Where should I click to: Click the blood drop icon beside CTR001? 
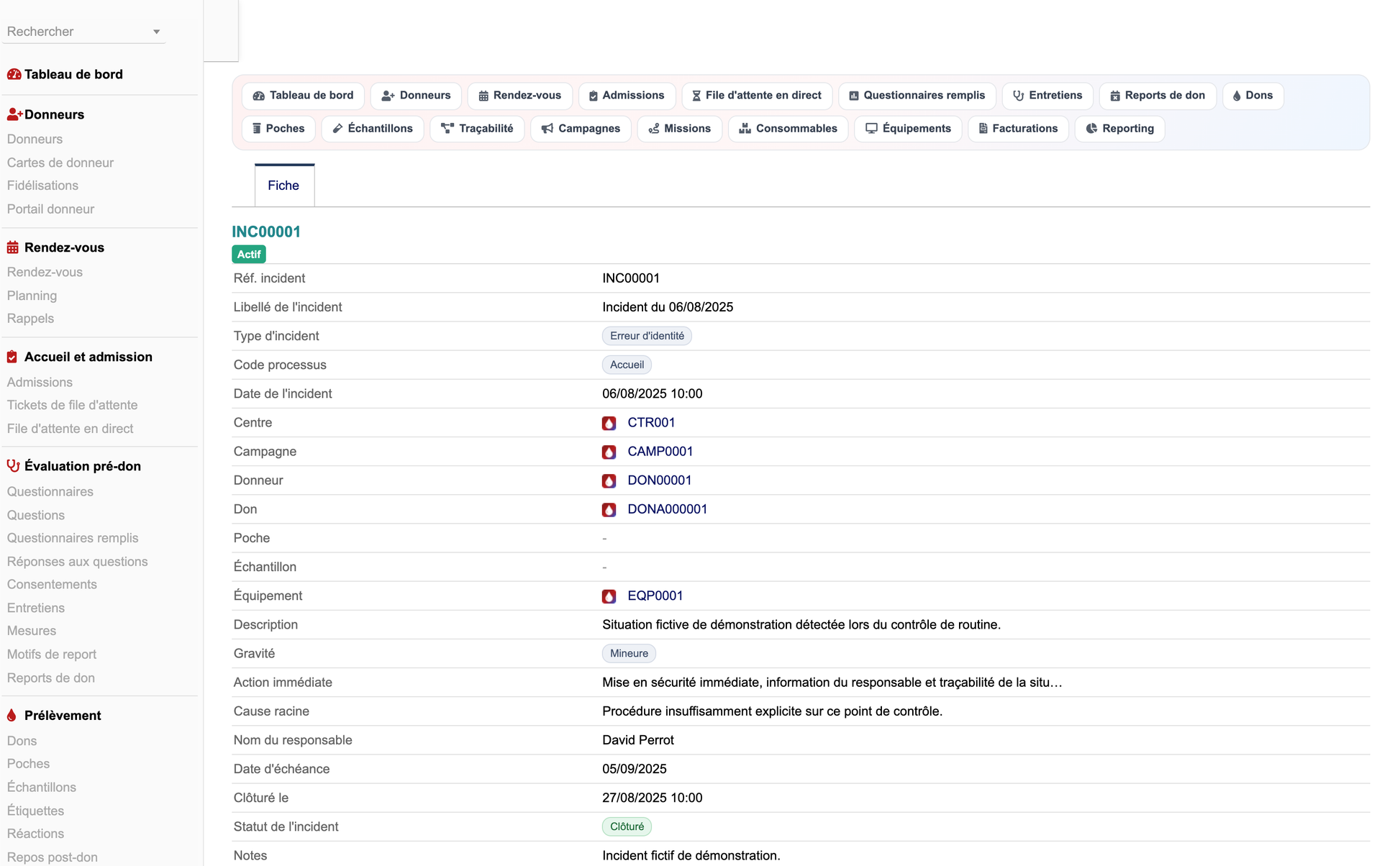pos(609,423)
